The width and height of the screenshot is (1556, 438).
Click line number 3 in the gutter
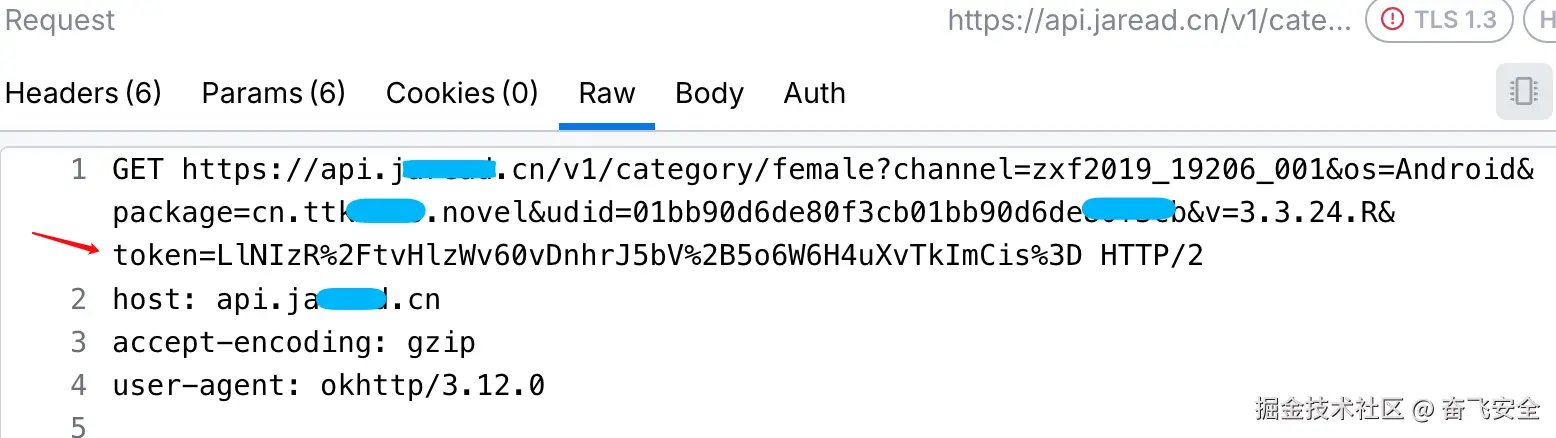[79, 343]
